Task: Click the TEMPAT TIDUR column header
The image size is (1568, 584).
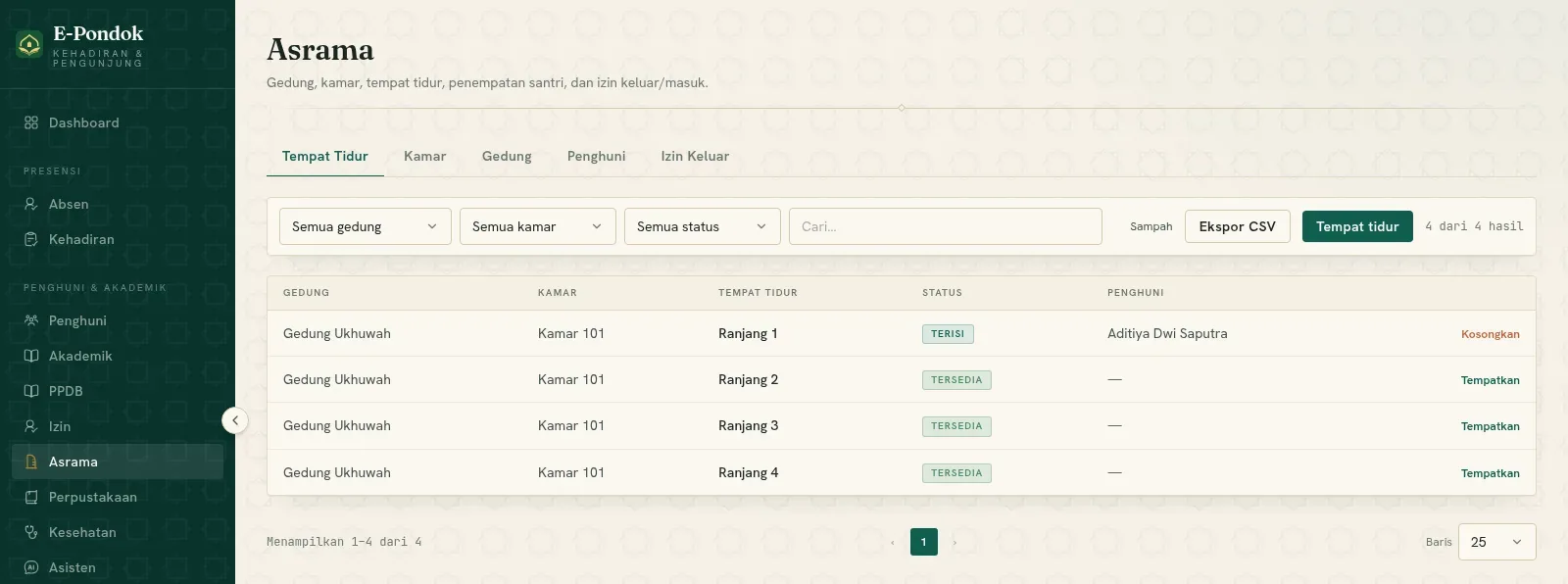Action: pos(758,293)
